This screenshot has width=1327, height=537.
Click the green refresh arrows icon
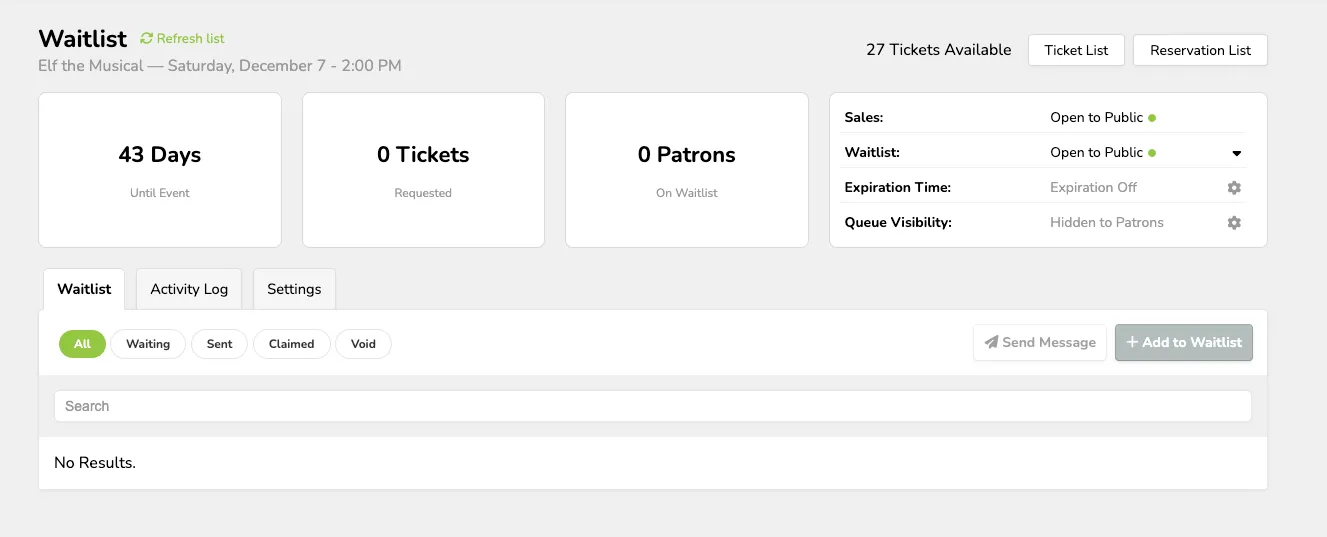pos(147,39)
